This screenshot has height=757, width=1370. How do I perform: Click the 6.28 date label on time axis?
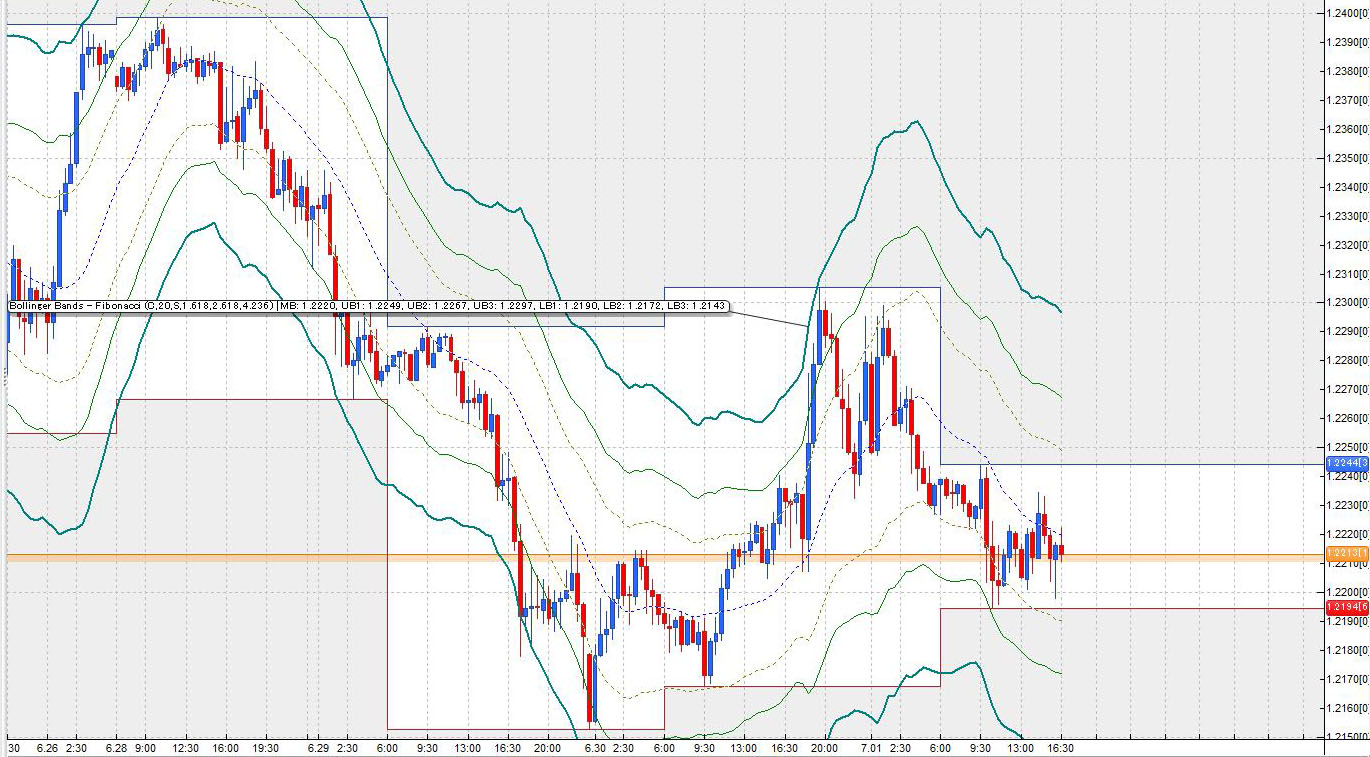(115, 748)
